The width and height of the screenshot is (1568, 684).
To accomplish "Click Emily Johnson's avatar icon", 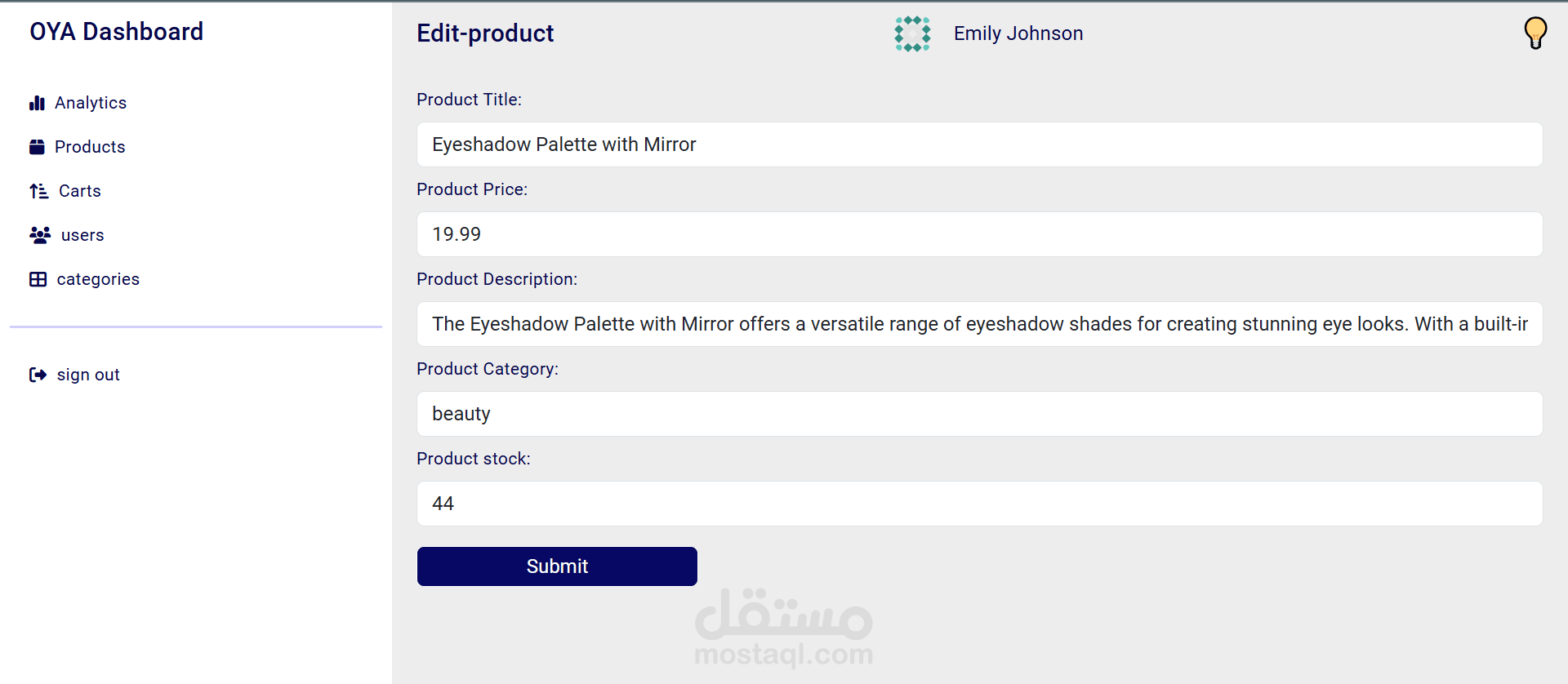I will coord(912,33).
